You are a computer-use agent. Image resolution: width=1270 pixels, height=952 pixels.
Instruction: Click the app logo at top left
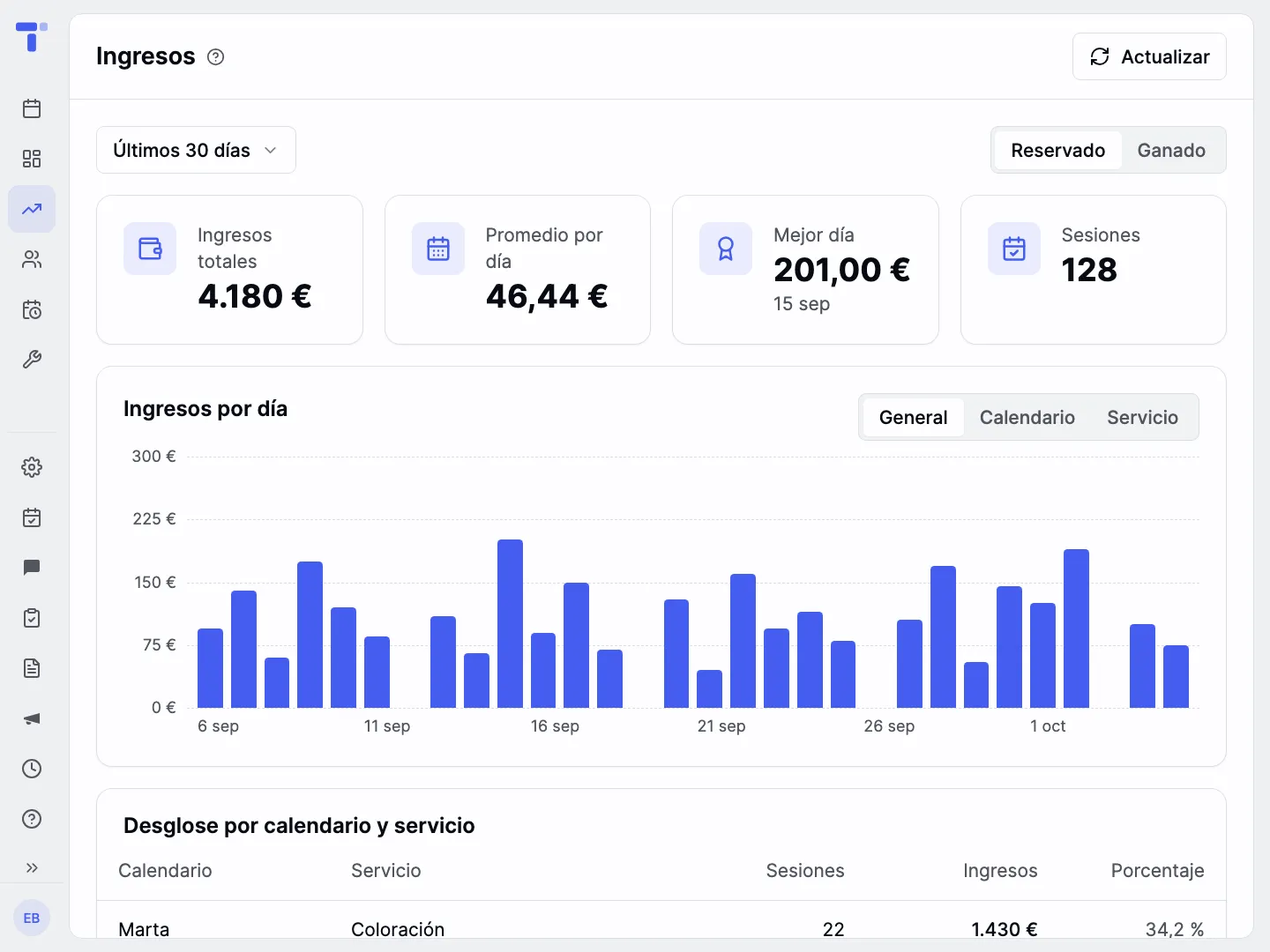pos(32,36)
